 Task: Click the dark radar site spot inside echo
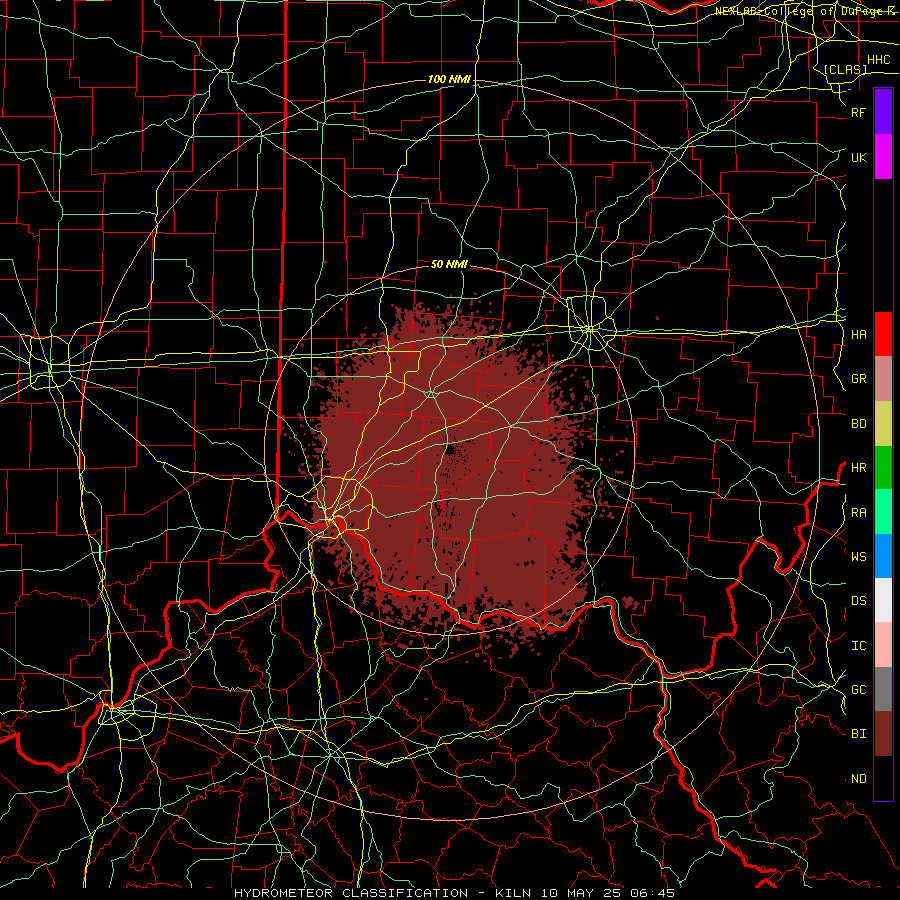[451, 449]
